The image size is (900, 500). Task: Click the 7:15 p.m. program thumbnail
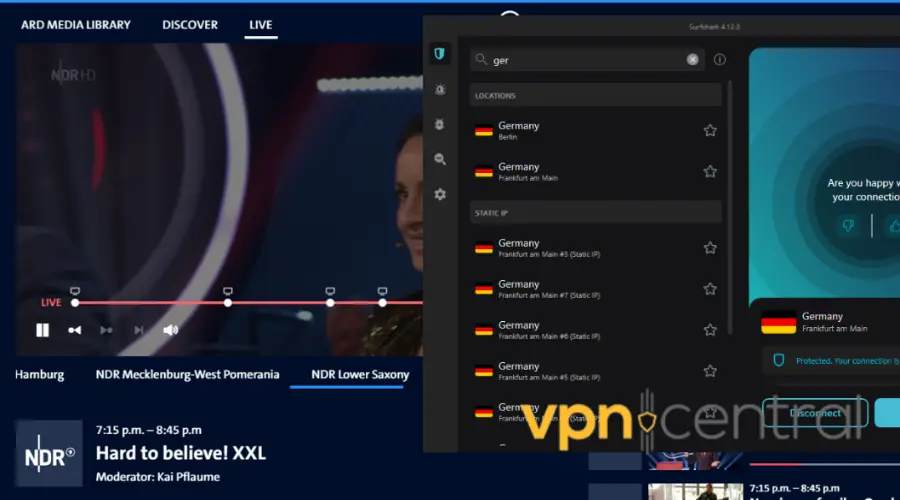click(695, 491)
